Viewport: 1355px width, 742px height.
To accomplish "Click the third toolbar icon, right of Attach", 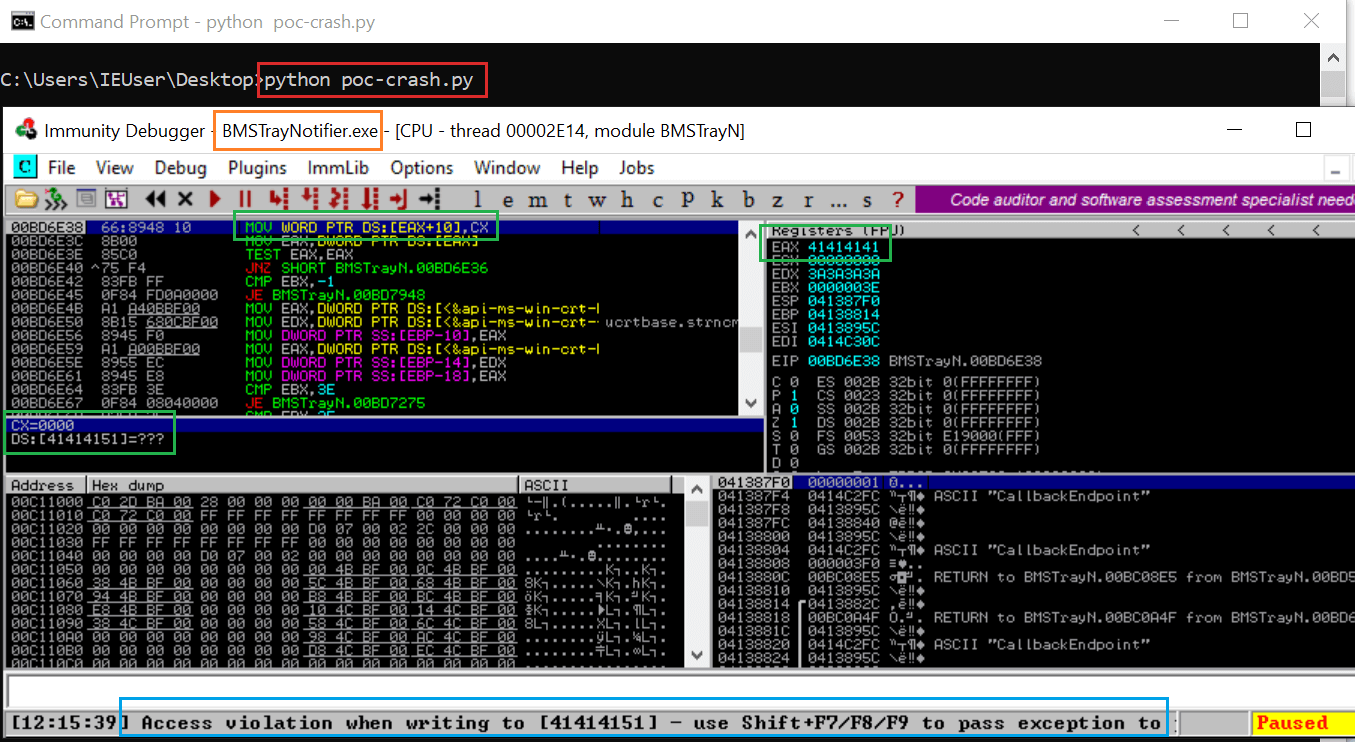I will pos(86,199).
